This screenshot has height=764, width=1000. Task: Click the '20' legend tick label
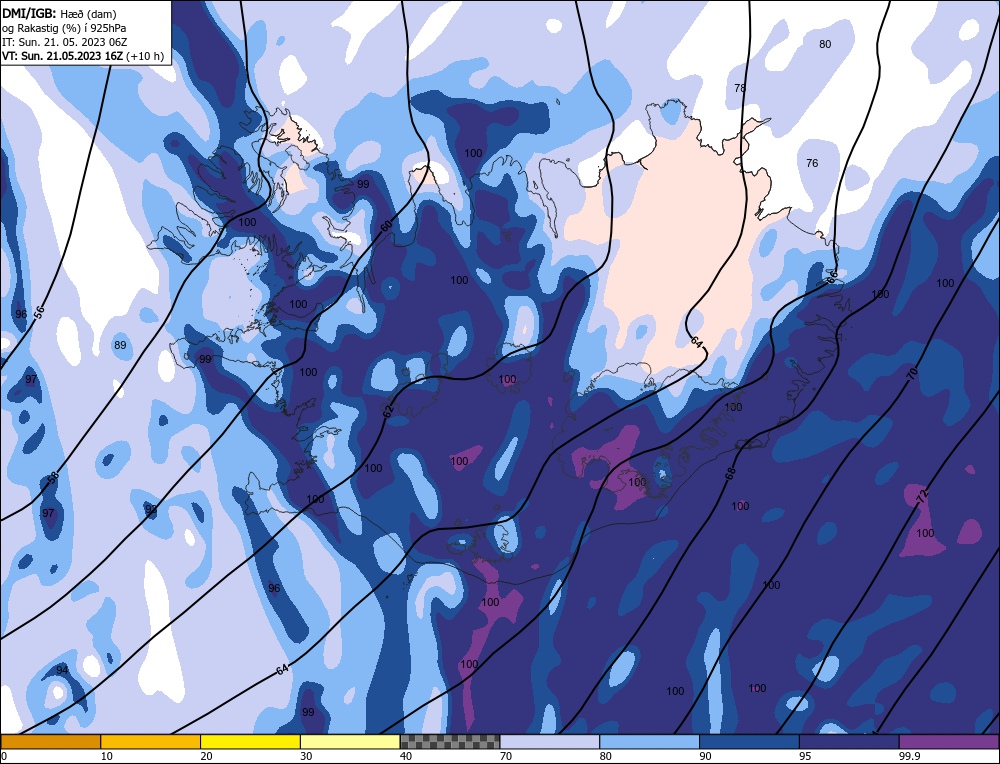click(x=206, y=756)
